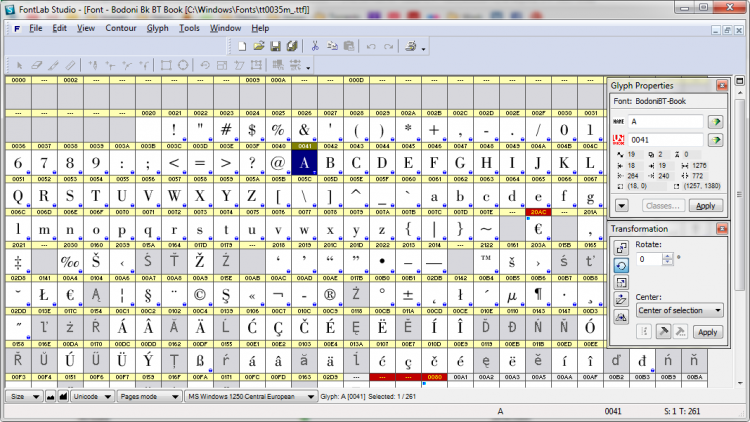Select the Shift transformation mode icon
The height and width of the screenshot is (422, 750).
point(621,248)
